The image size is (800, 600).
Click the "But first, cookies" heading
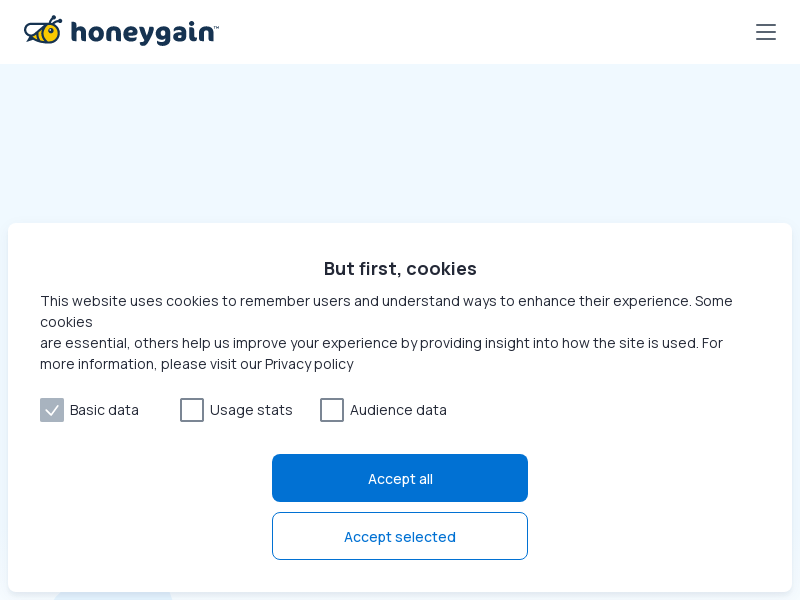400,268
